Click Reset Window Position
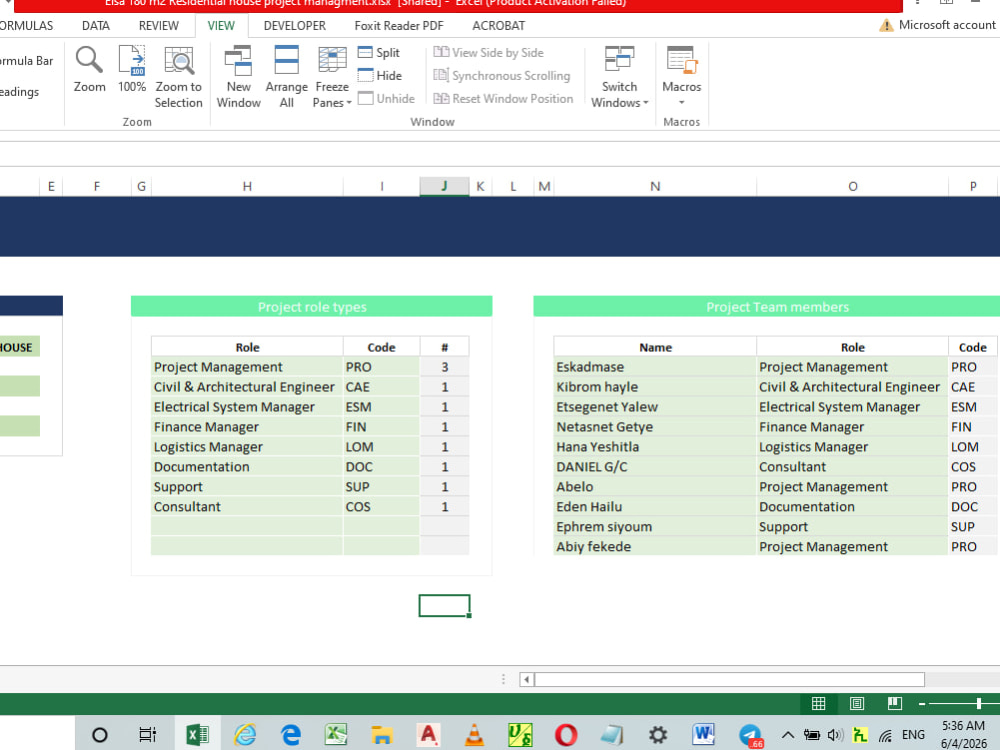 503,98
